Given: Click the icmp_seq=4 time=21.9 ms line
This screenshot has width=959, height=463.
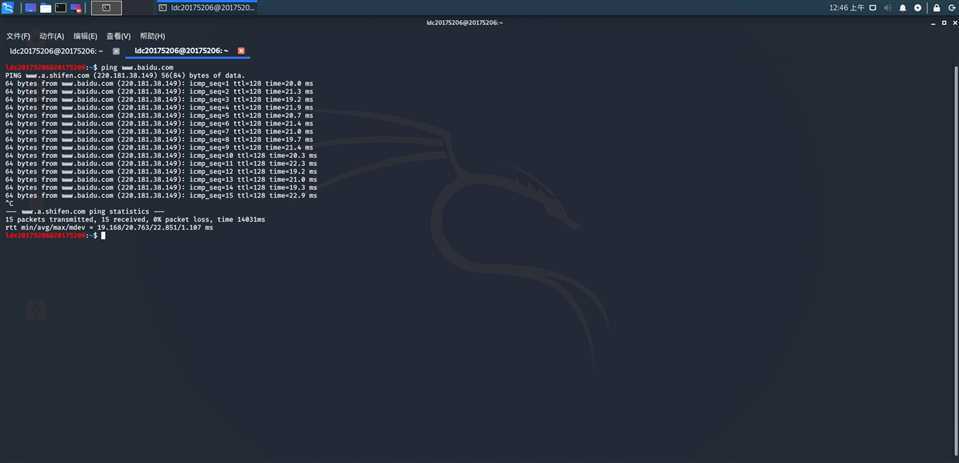Looking at the screenshot, I should pyautogui.click(x=159, y=107).
